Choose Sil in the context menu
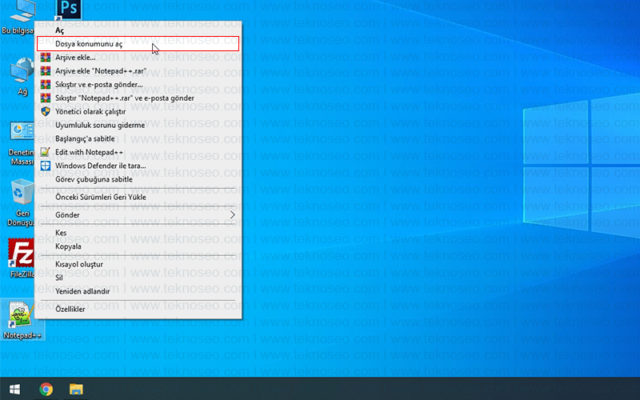This screenshot has height=400, width=640. coord(138,278)
